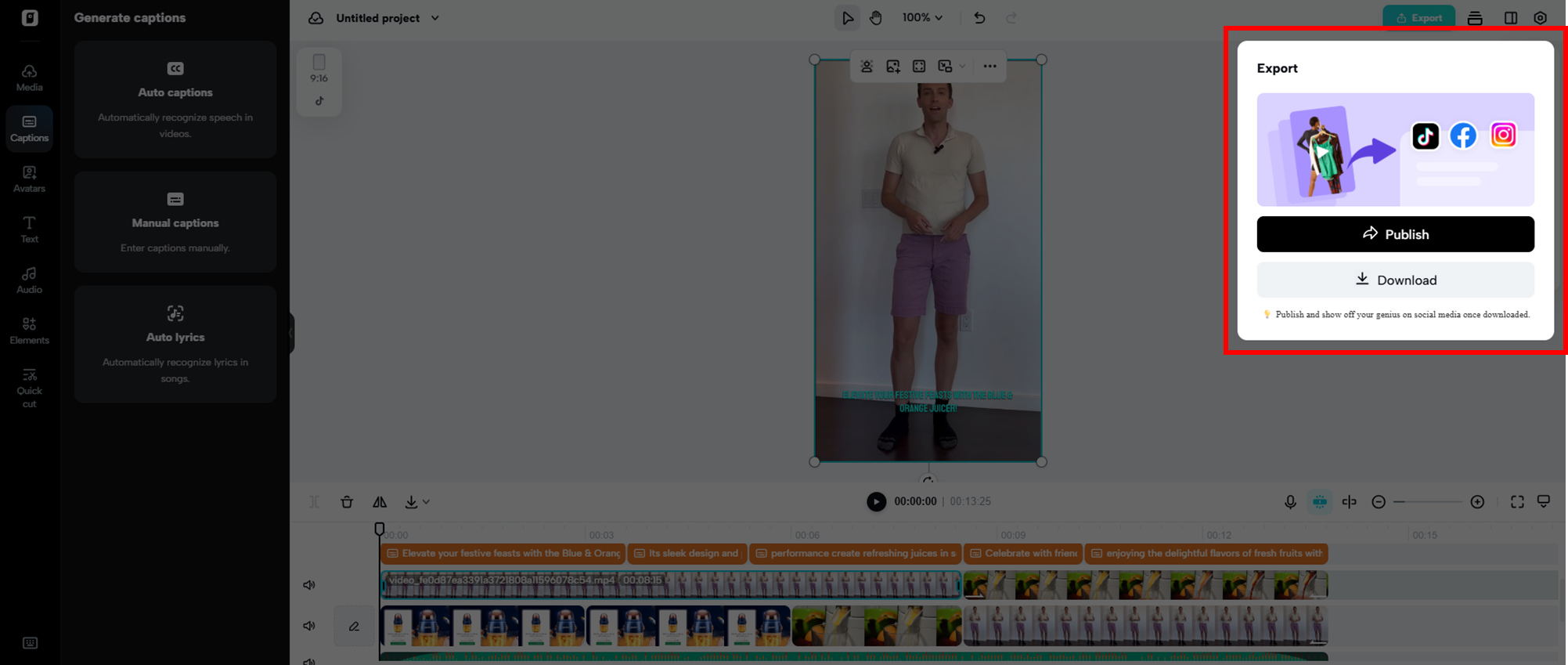Undo the last action
Image resolution: width=1568 pixels, height=665 pixels.
[979, 18]
